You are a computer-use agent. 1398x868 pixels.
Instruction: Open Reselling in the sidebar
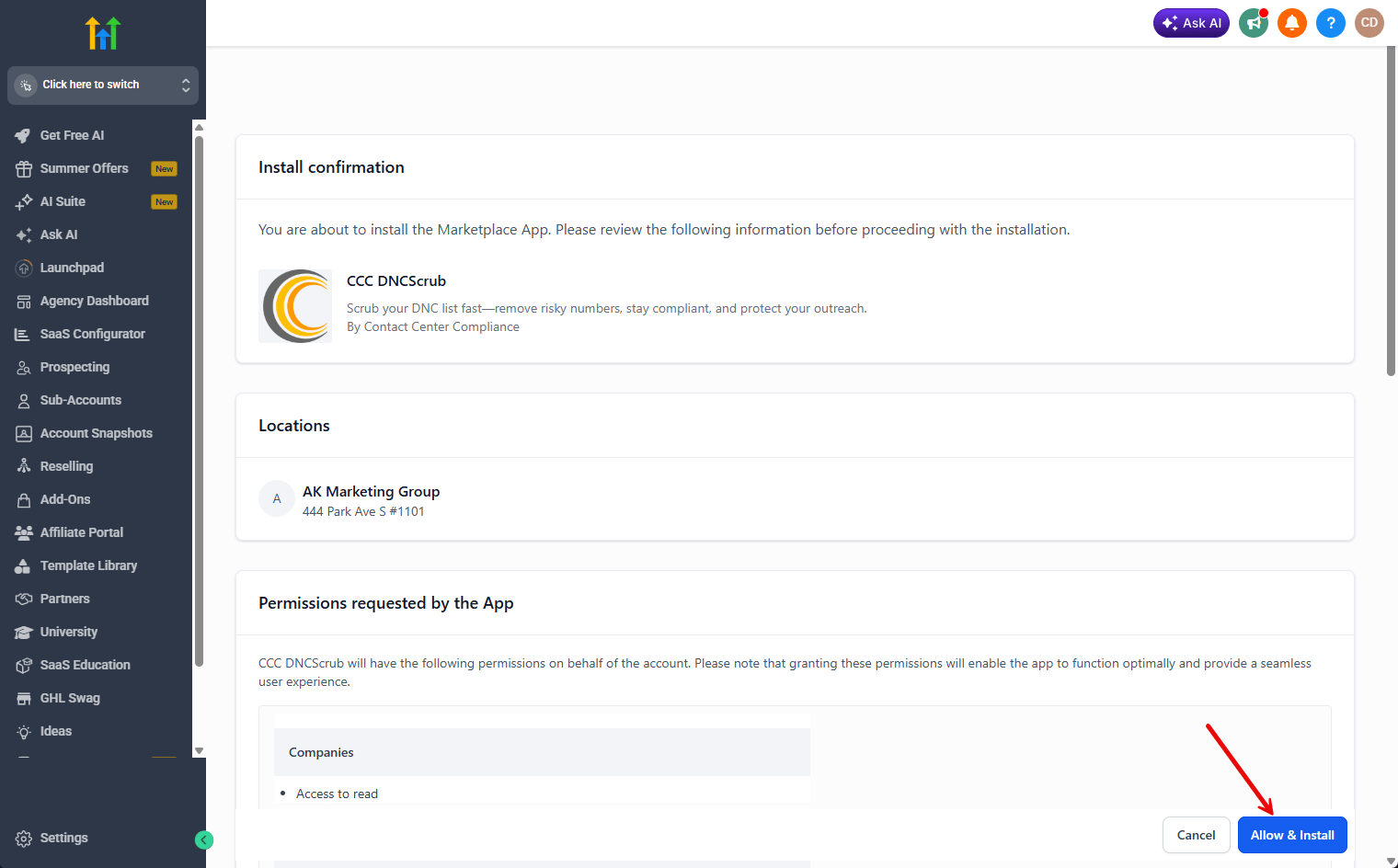click(66, 466)
